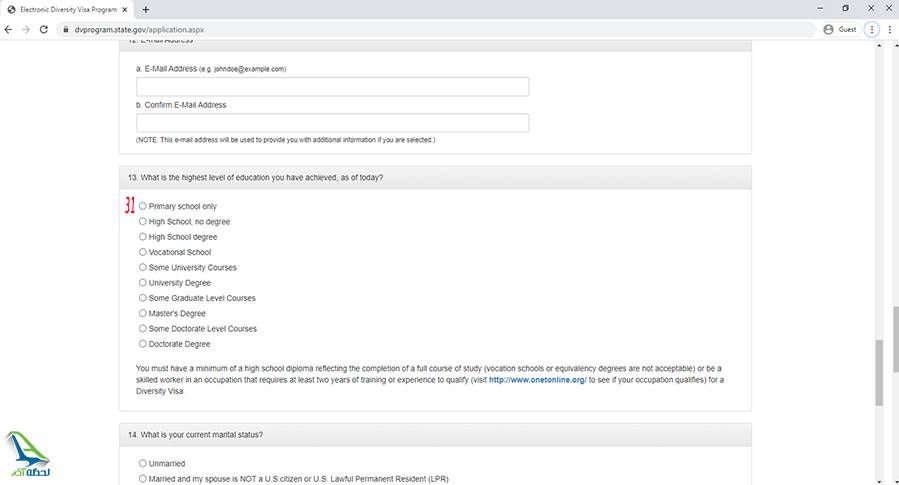This screenshot has width=899, height=485.
Task: Choose University Degree education level
Action: click(142, 283)
